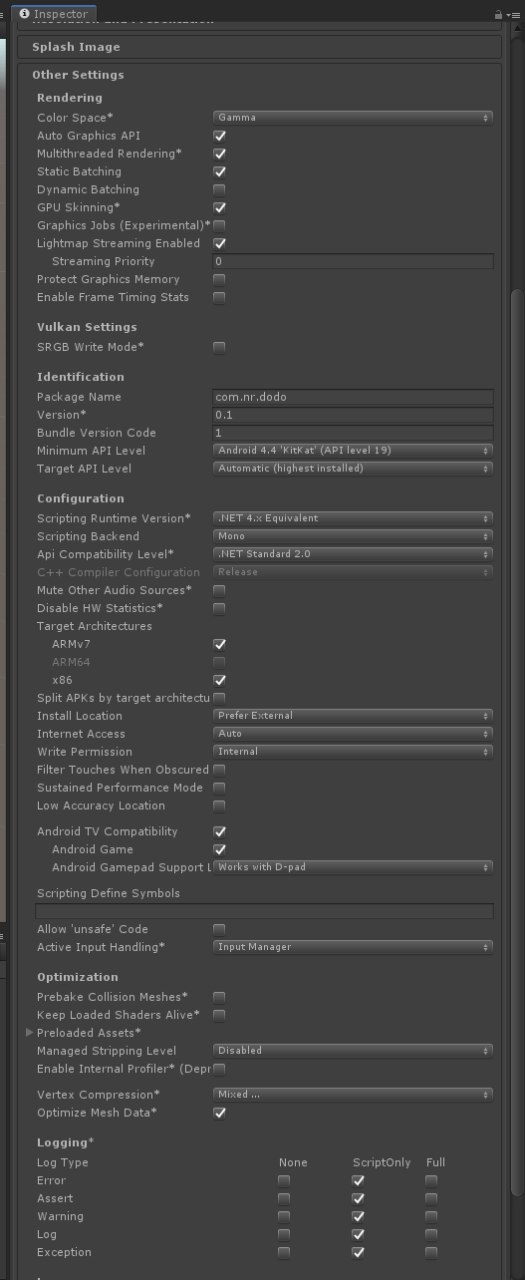Open the Android Gamepad Support Level dropdown
Screen dimensions: 525x1280
tap(353, 868)
